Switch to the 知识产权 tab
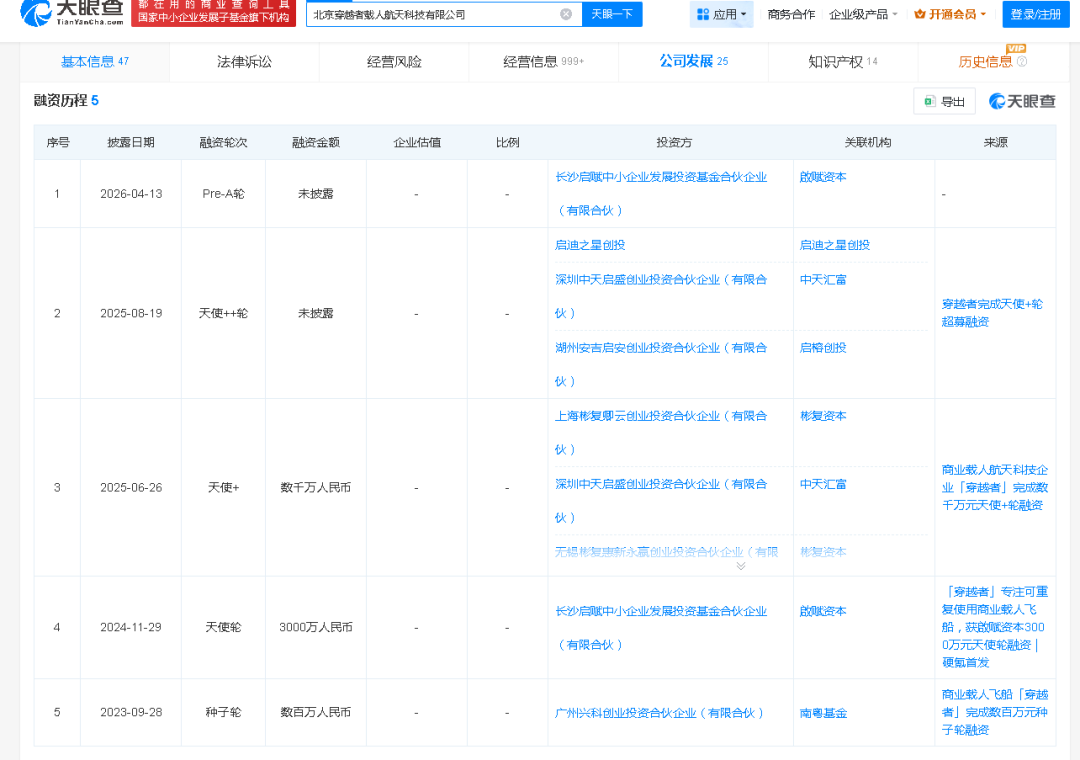The height and width of the screenshot is (760, 1080). pyautogui.click(x=842, y=61)
